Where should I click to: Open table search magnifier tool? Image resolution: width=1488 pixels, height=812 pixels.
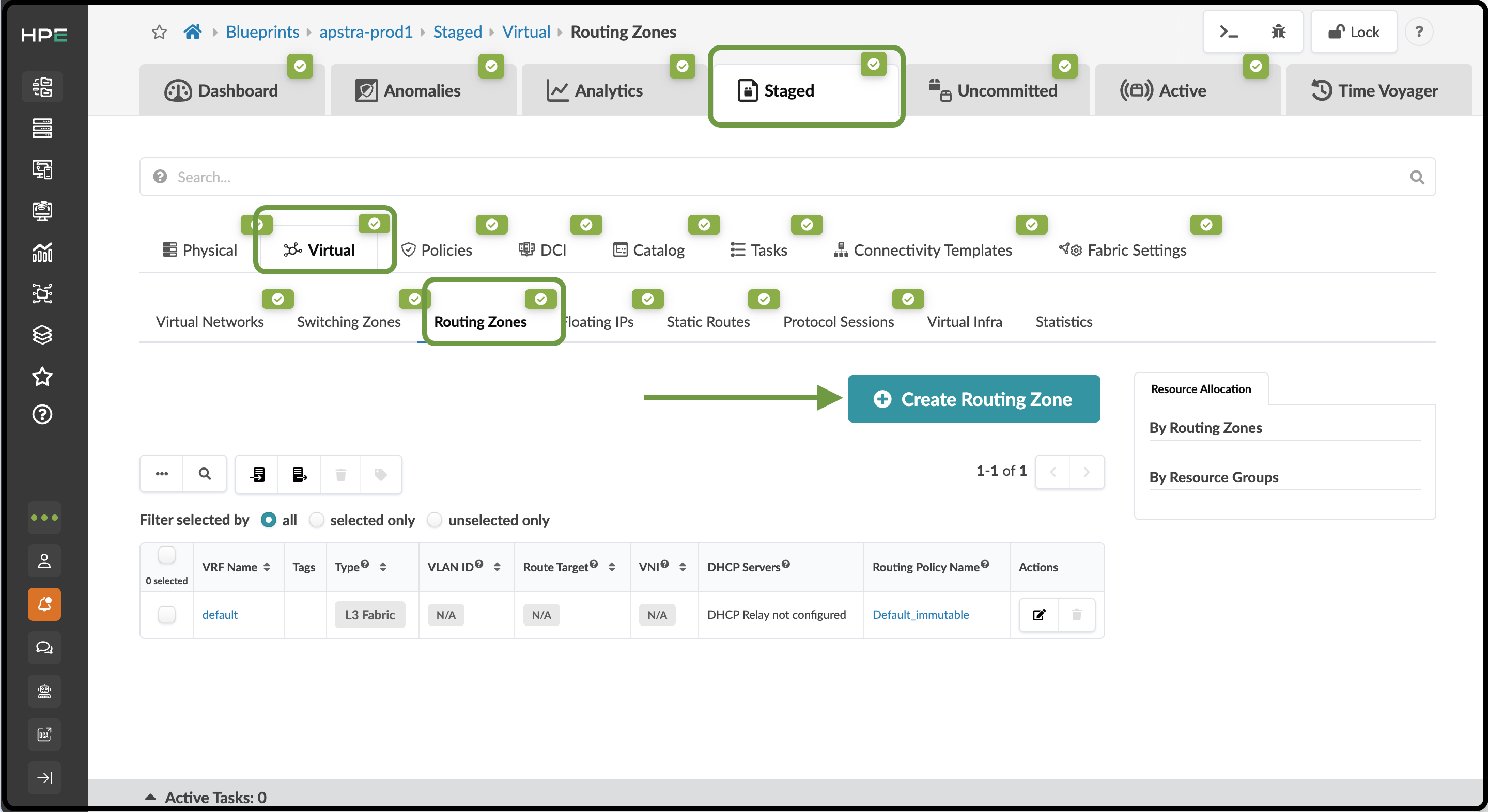205,474
